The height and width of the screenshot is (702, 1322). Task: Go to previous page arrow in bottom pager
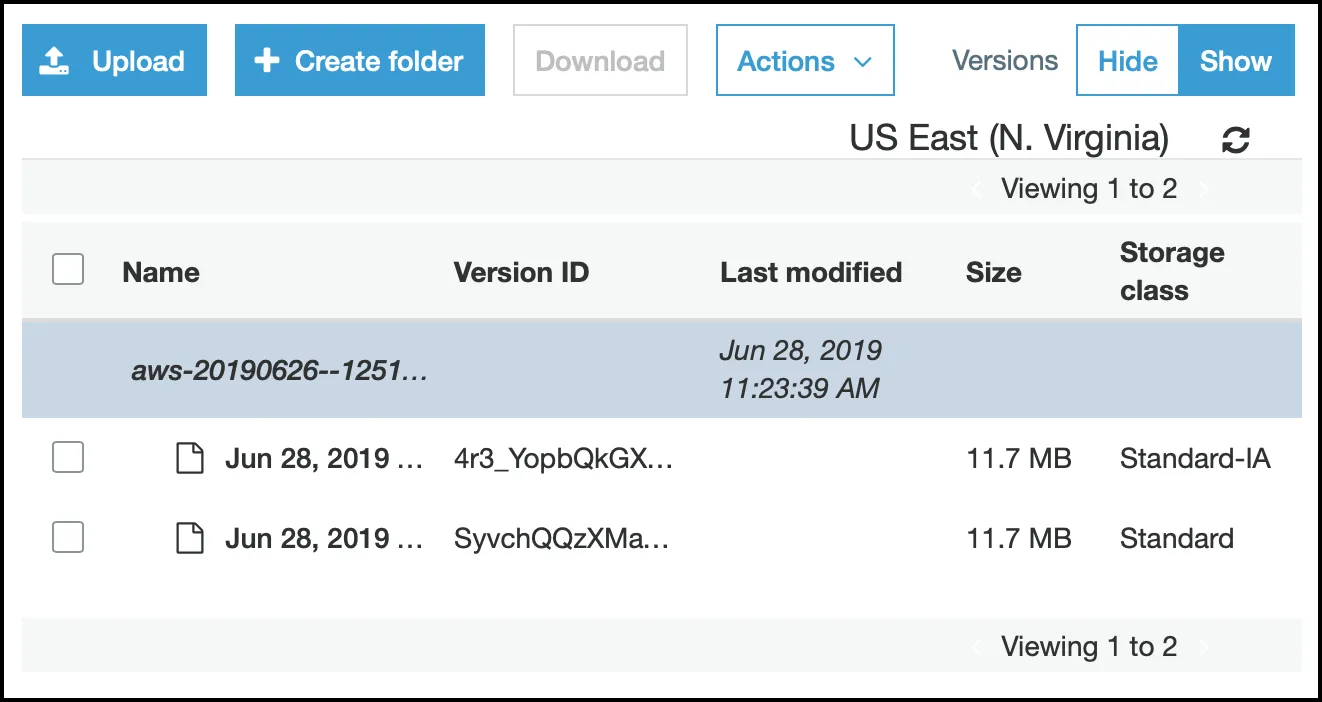977,647
